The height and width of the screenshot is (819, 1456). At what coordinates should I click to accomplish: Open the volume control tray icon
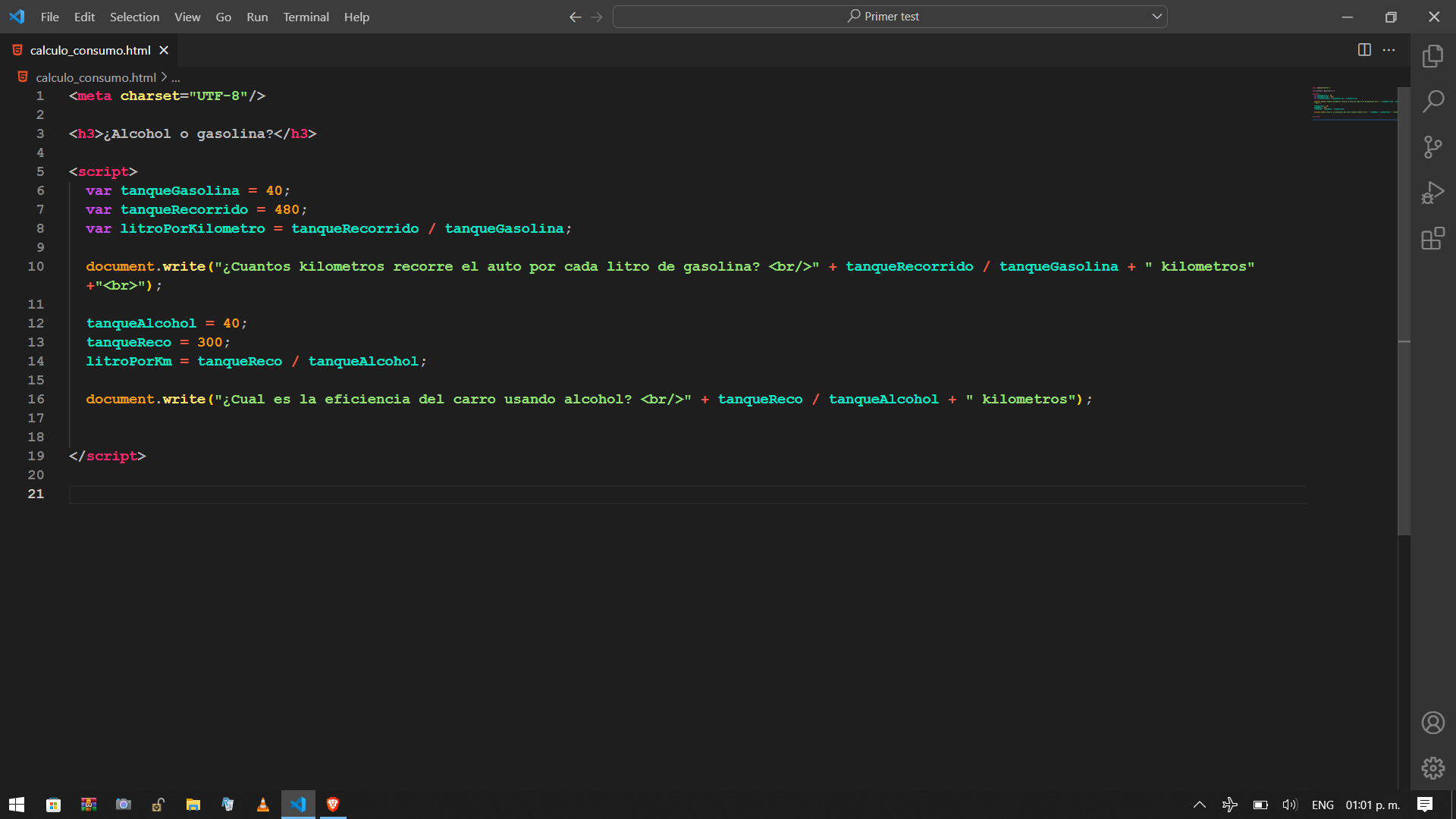point(1290,805)
